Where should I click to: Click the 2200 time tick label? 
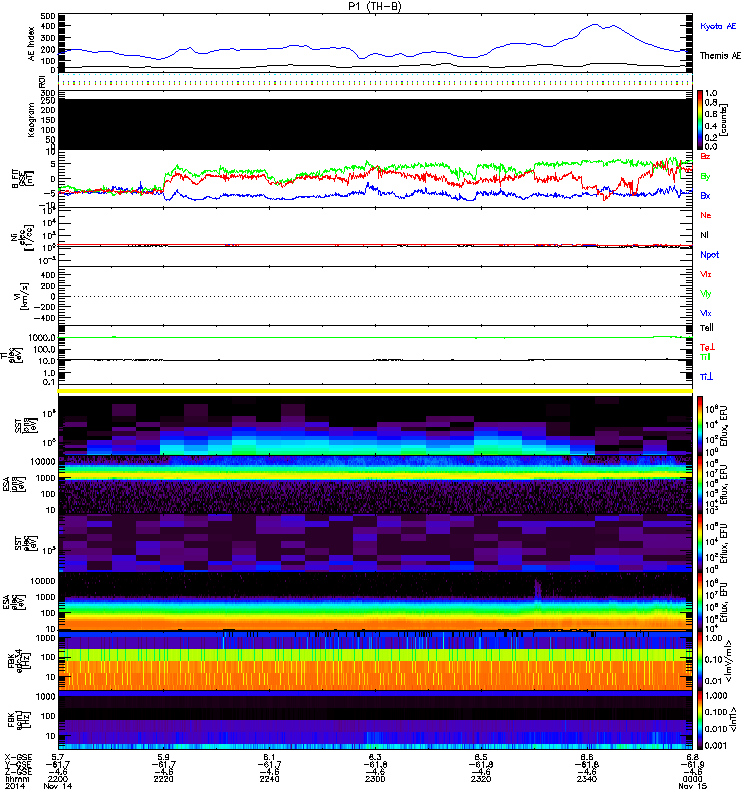tap(58, 779)
